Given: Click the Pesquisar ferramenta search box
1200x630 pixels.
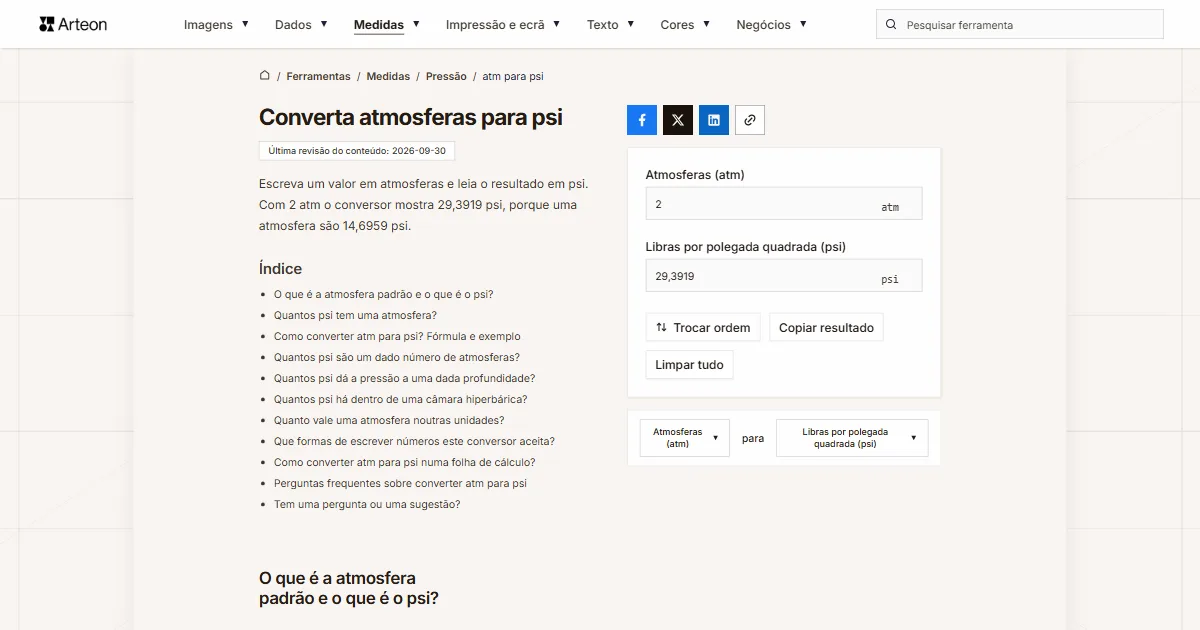Looking at the screenshot, I should point(1020,25).
